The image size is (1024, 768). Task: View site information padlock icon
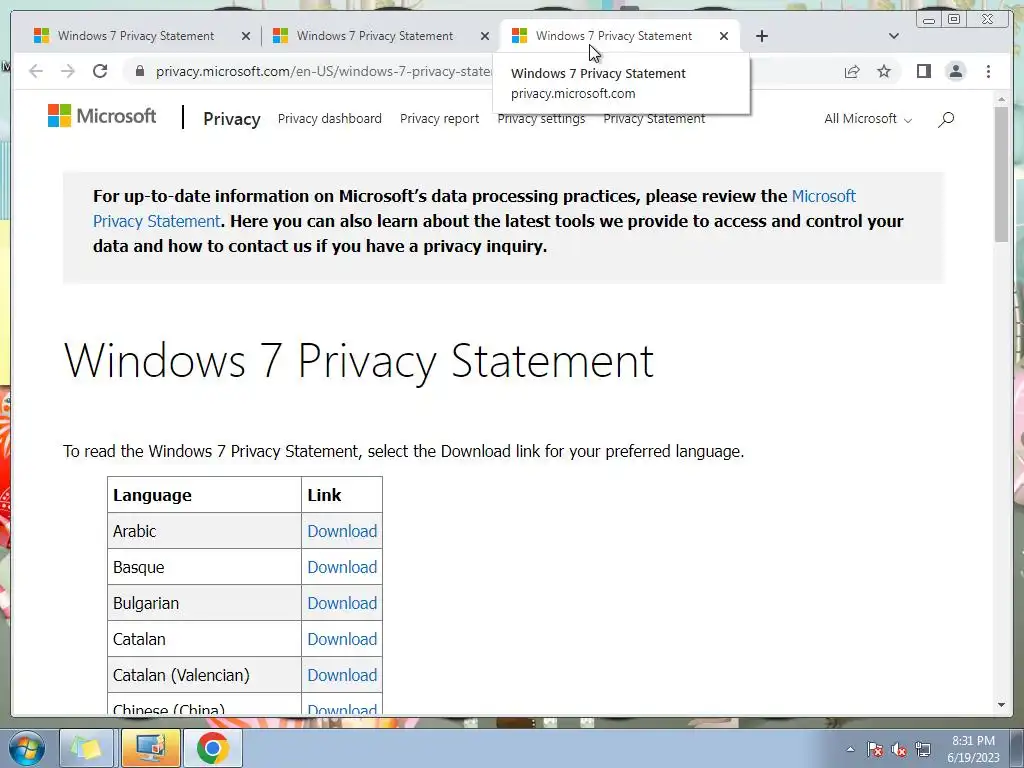coord(139,71)
